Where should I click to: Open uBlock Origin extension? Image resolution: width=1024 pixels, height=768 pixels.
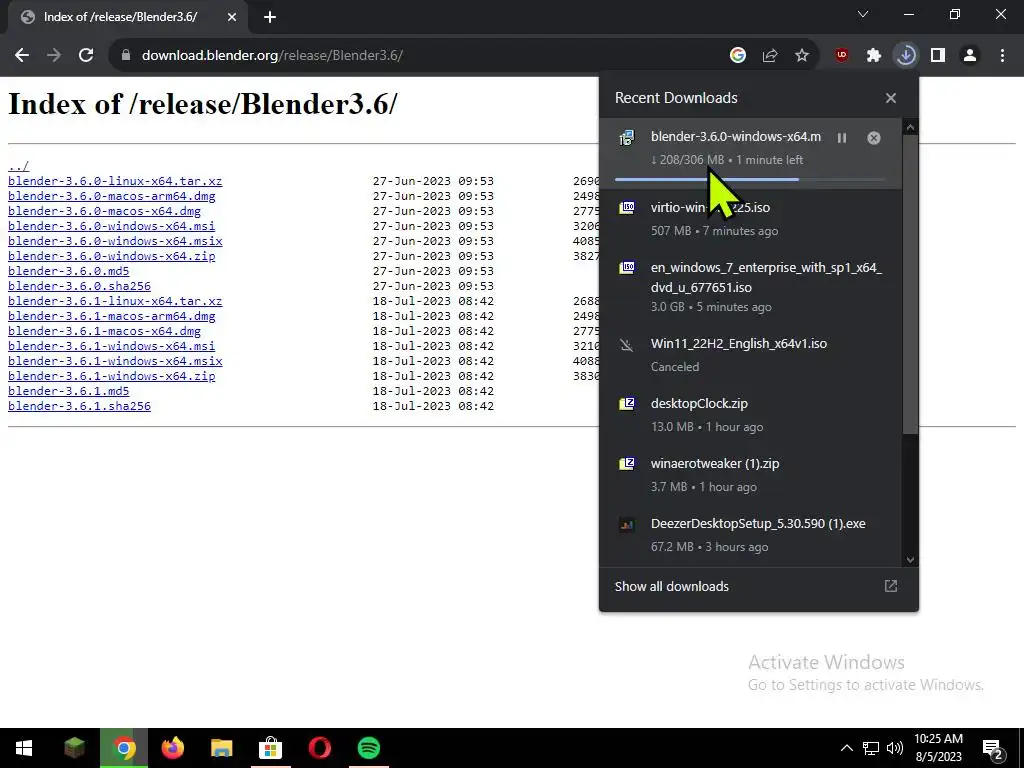(x=842, y=56)
